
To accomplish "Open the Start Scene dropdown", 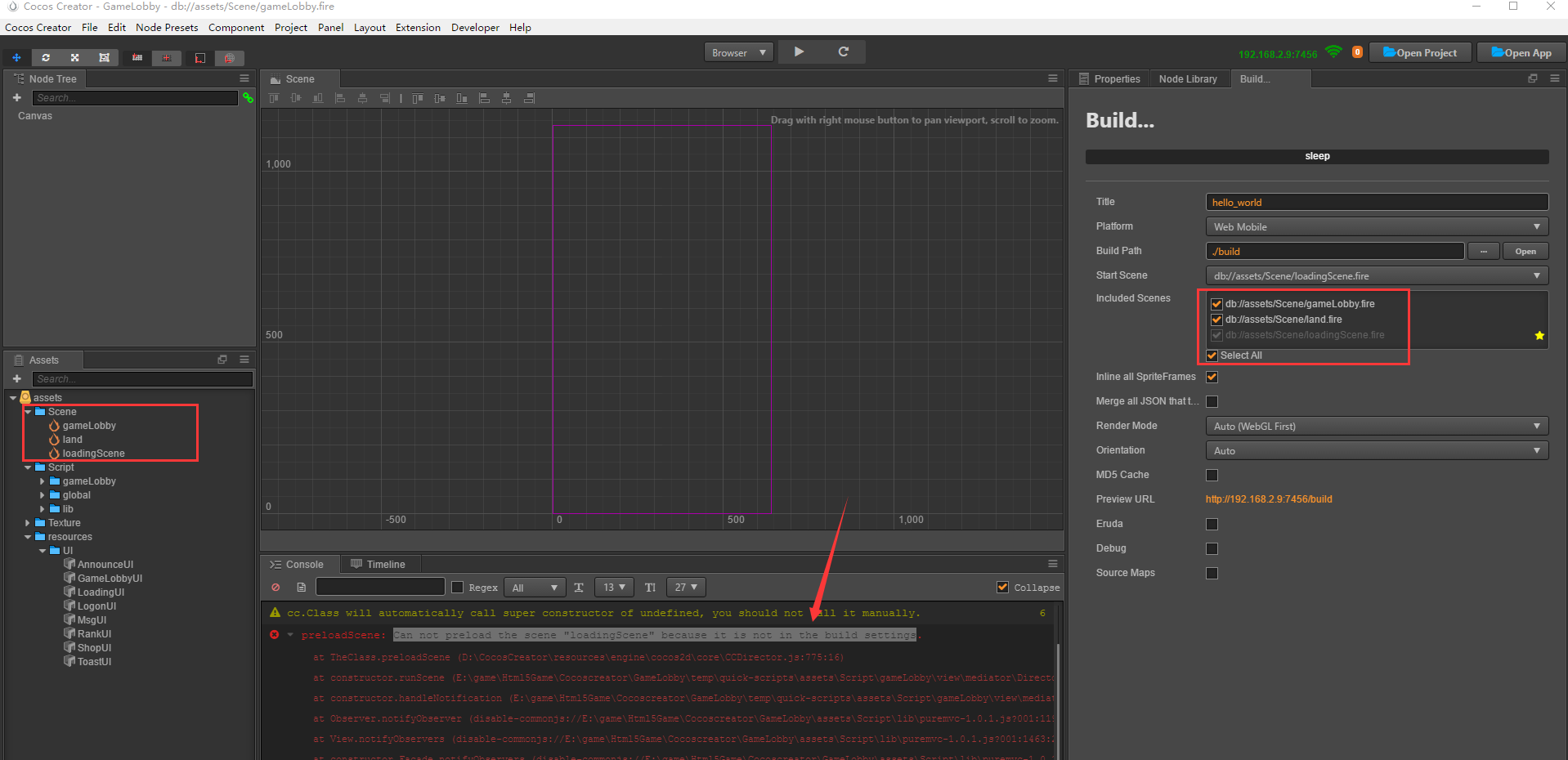I will pos(1377,275).
